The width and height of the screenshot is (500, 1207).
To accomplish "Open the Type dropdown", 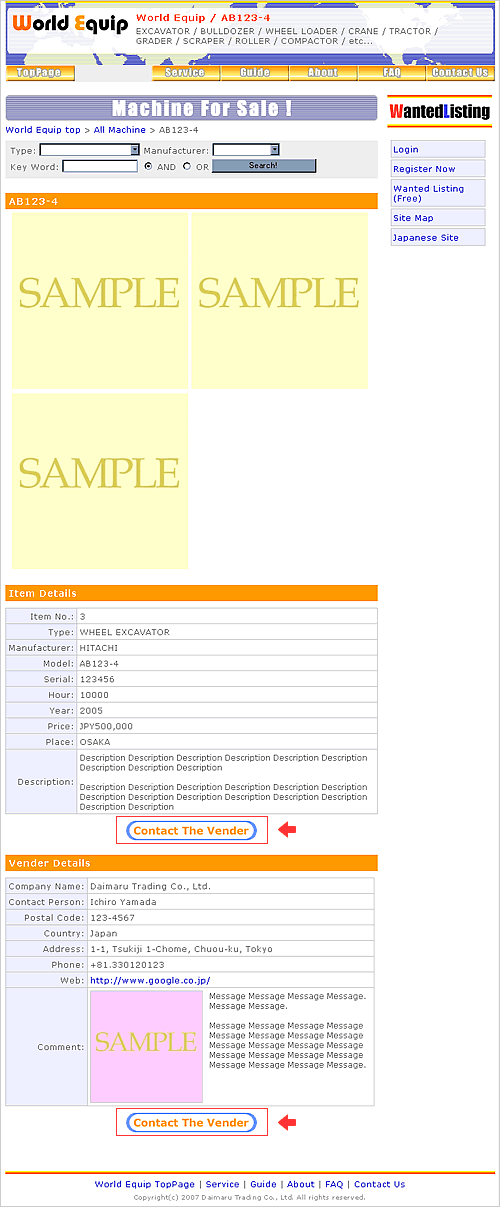I will 89,150.
